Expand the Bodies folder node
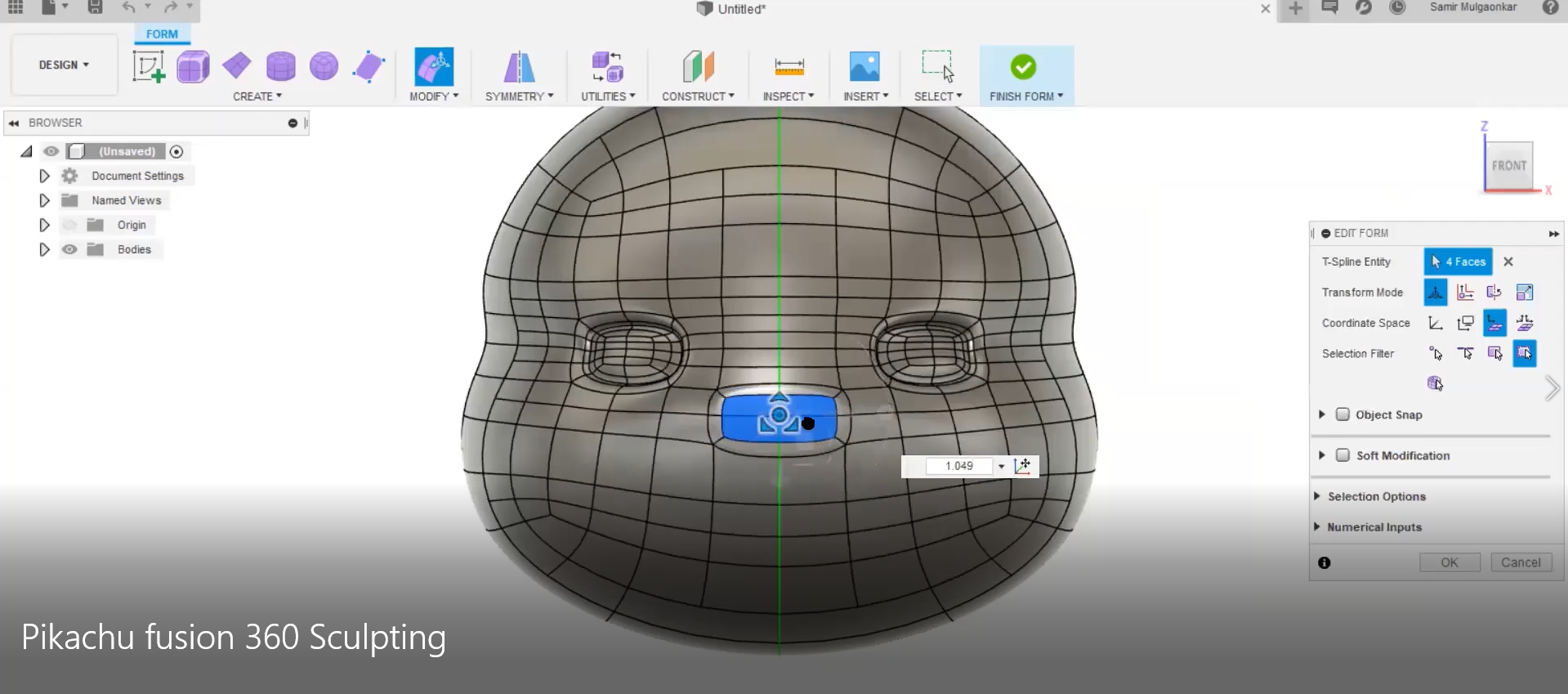Viewport: 1568px width, 694px height. [44, 249]
